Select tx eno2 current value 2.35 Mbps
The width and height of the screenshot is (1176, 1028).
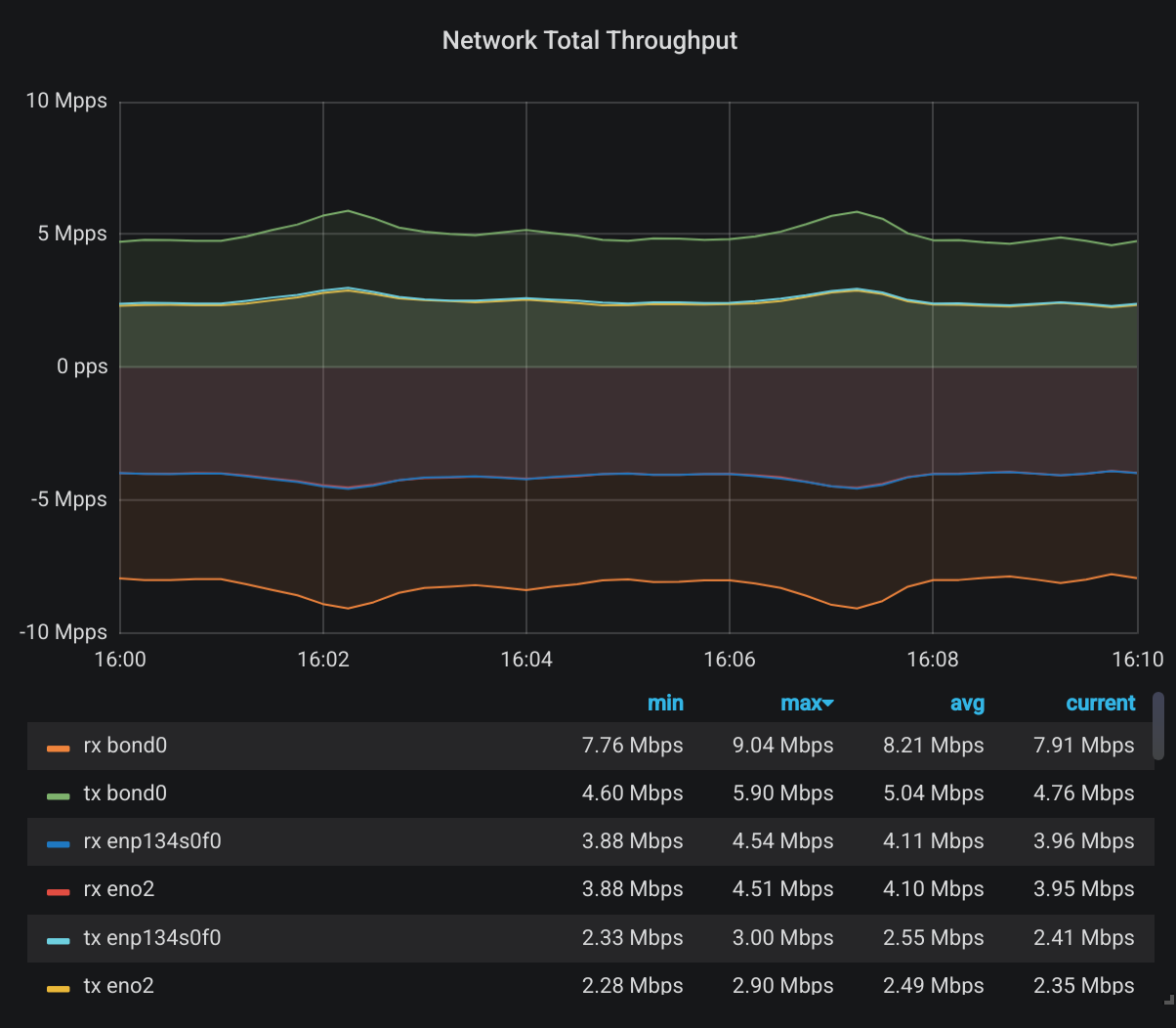1084,986
